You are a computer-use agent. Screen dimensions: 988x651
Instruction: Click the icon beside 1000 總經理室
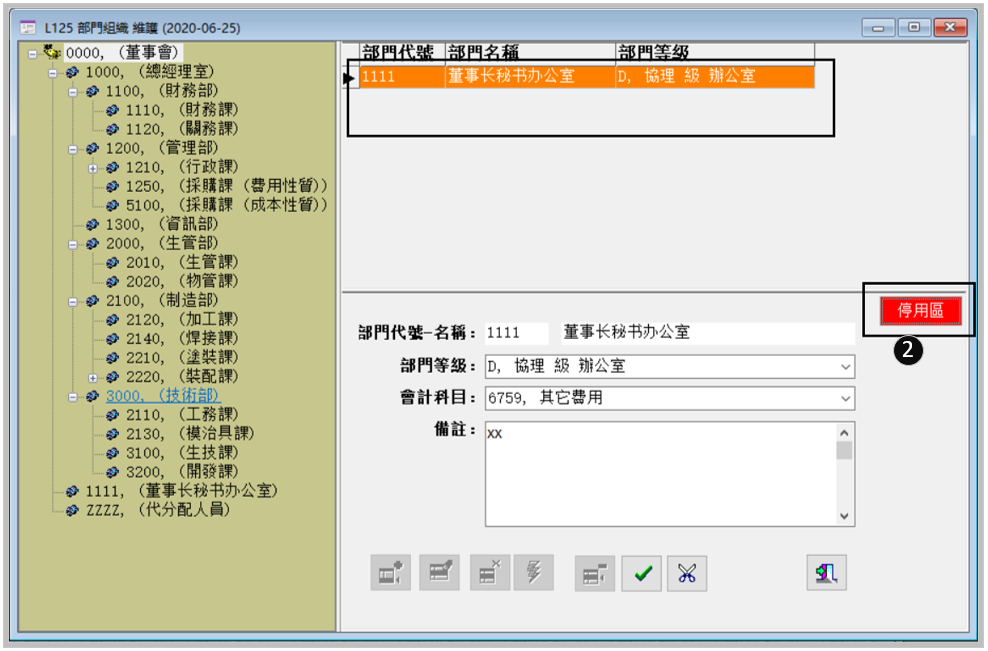[72, 72]
